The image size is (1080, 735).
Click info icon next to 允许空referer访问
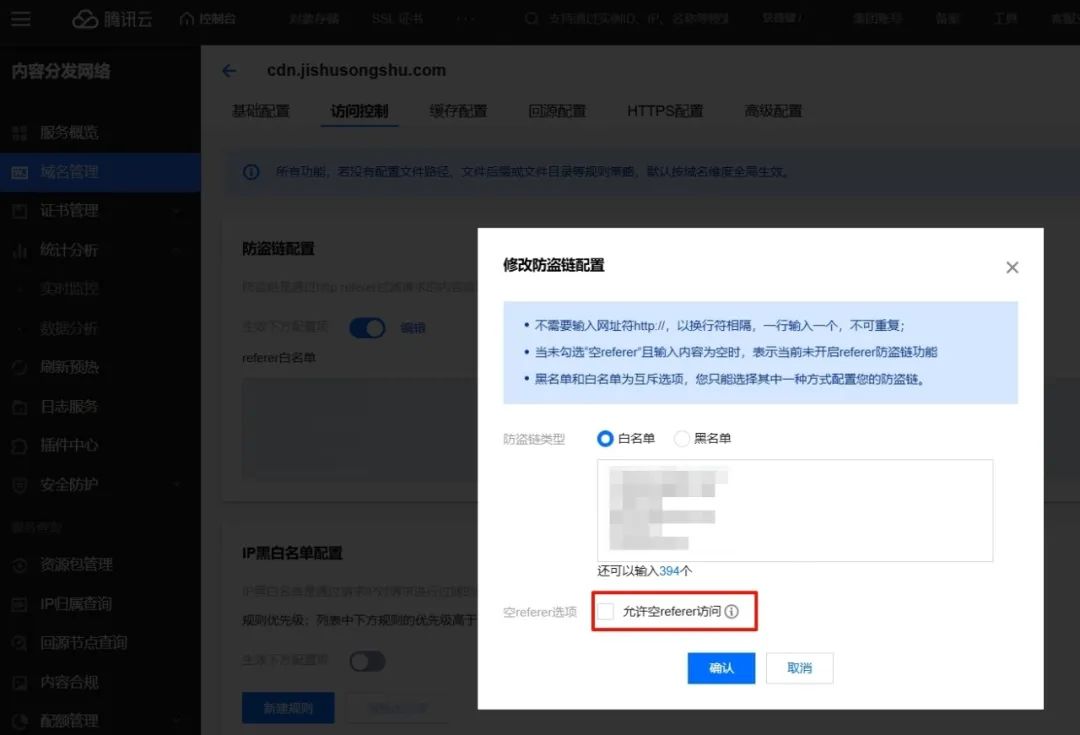point(732,611)
